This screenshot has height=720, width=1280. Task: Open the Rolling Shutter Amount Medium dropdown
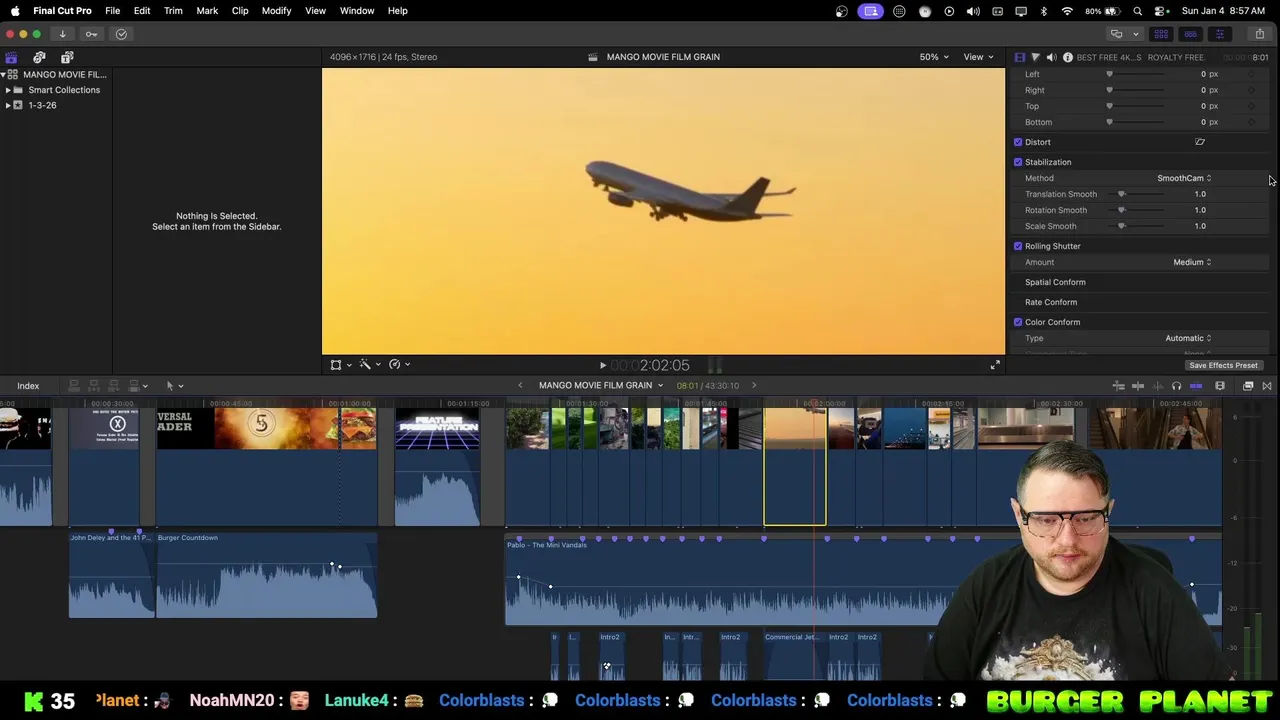1192,262
